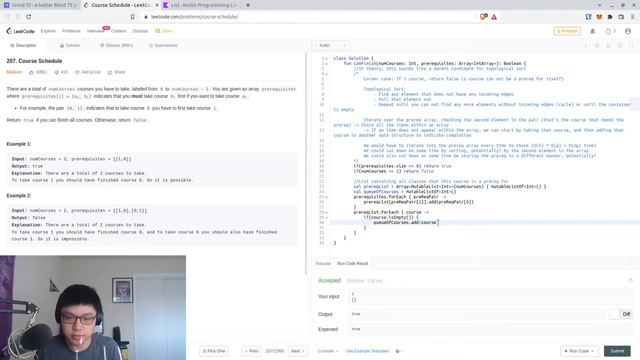
Task: Open LeetCode notifications bell
Action: point(593,31)
